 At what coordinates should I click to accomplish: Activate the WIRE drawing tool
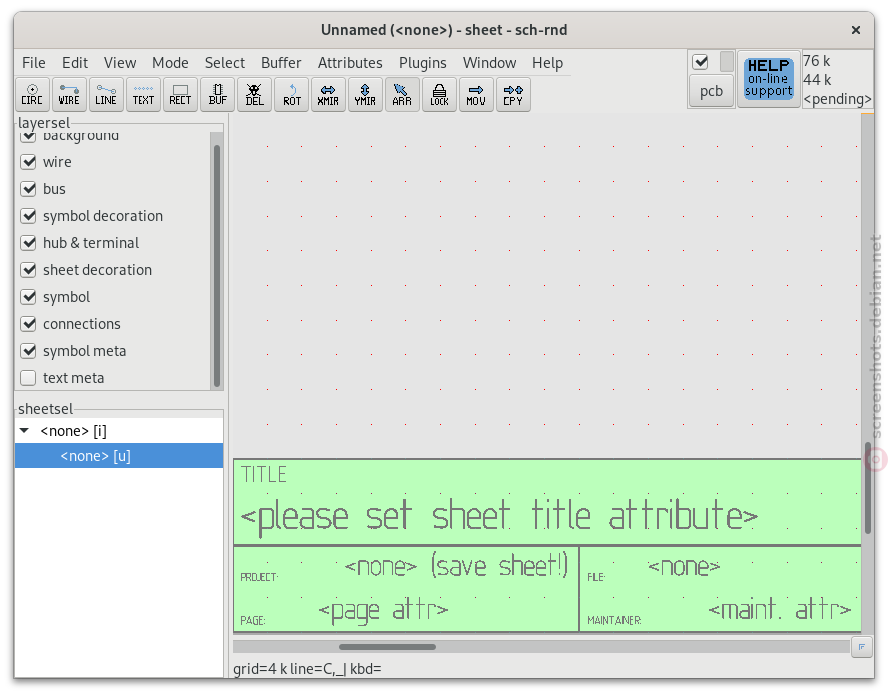click(x=69, y=95)
